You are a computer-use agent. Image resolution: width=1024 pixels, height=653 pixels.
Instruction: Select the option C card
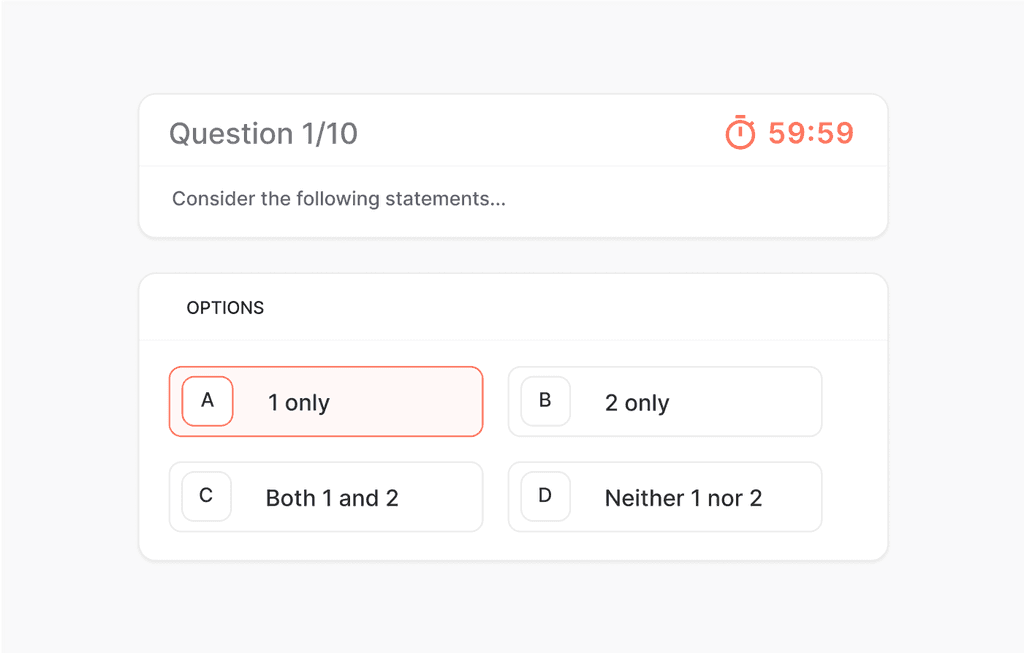point(326,497)
